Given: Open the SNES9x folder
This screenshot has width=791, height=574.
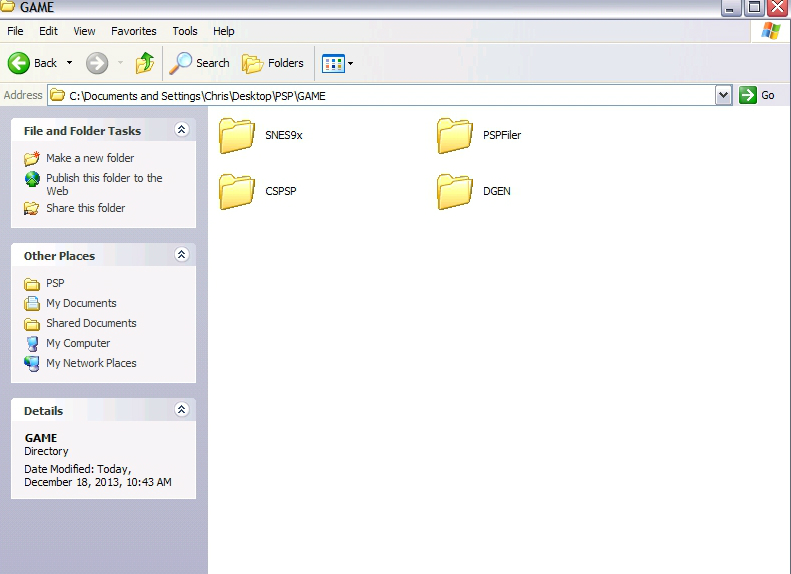Looking at the screenshot, I should (237, 135).
